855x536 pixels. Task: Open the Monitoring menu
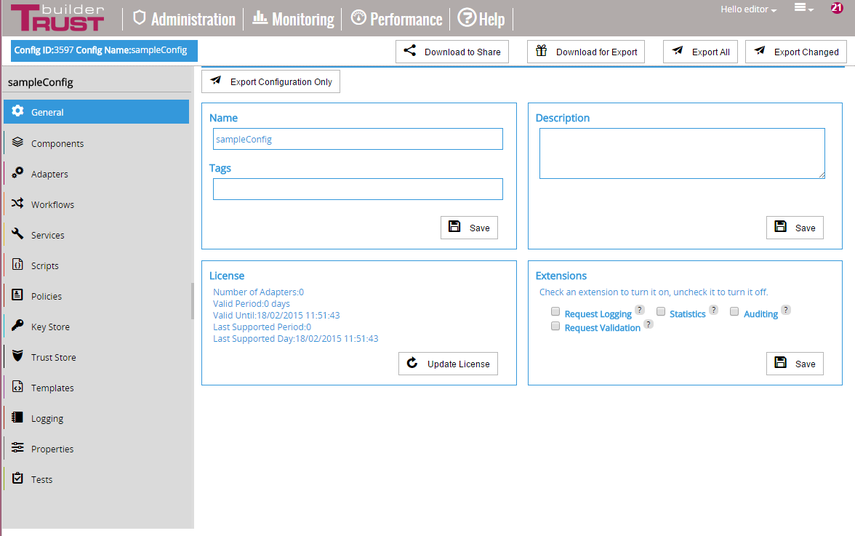[x=293, y=19]
